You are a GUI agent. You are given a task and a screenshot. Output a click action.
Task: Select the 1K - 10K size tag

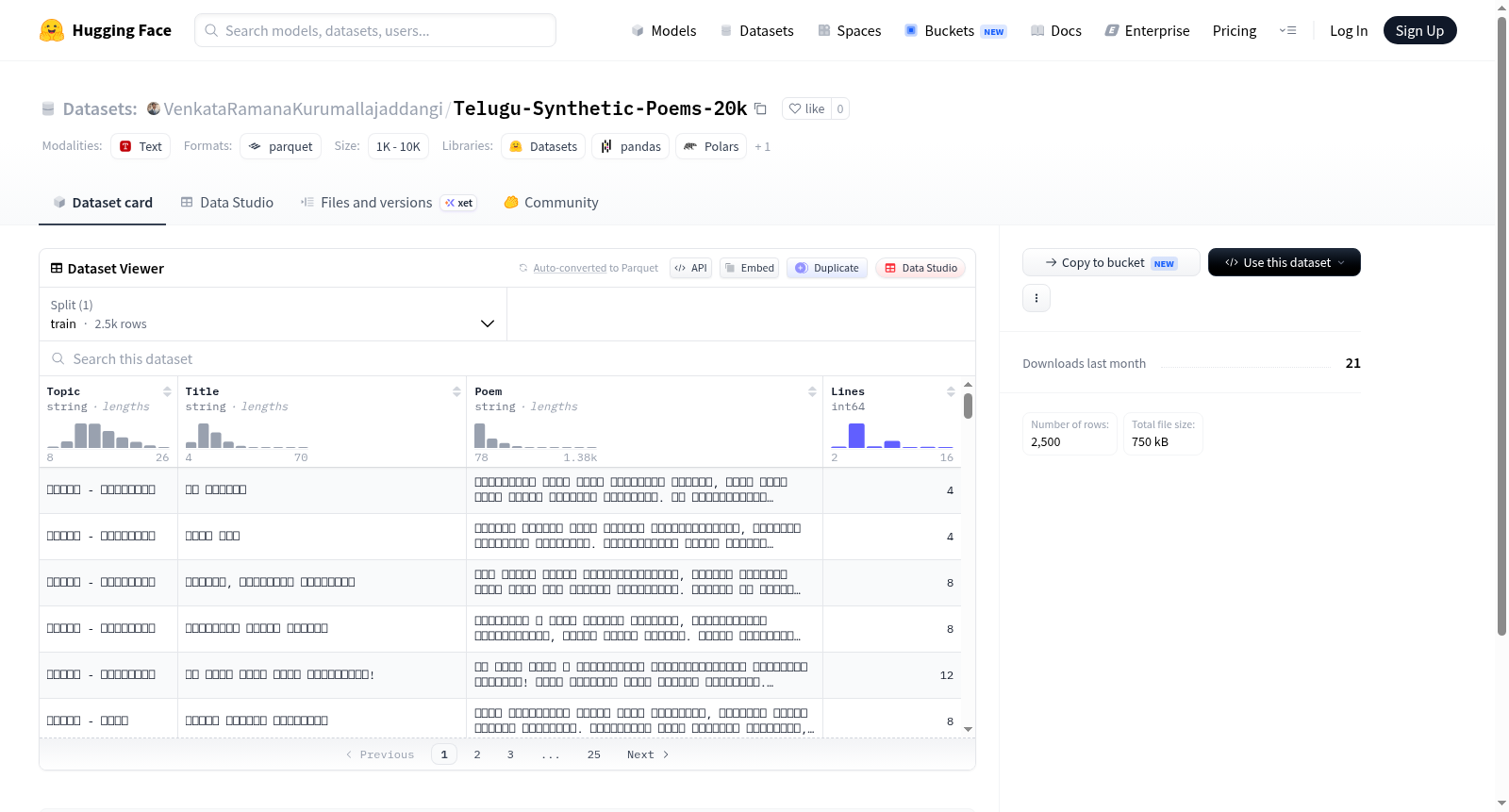click(x=398, y=146)
